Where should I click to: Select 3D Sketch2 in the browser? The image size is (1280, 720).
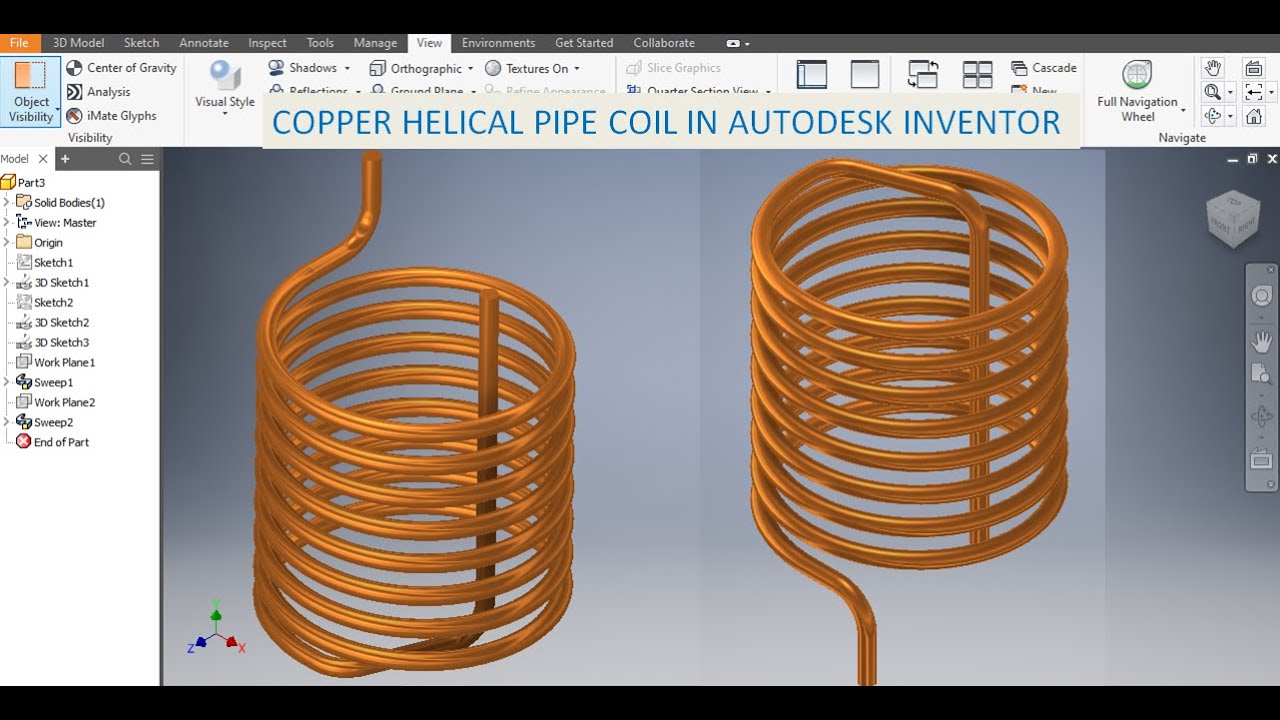point(53,322)
